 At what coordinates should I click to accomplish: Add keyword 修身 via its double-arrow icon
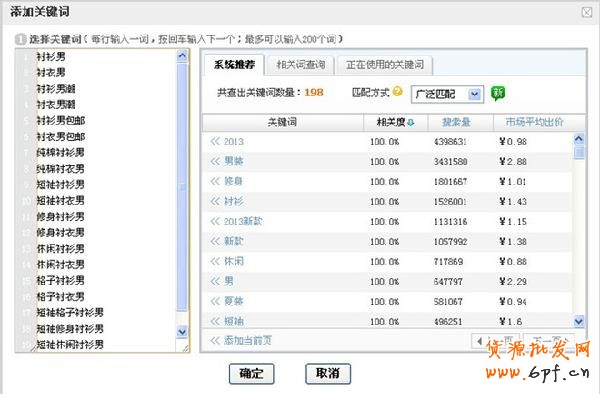[x=215, y=181]
